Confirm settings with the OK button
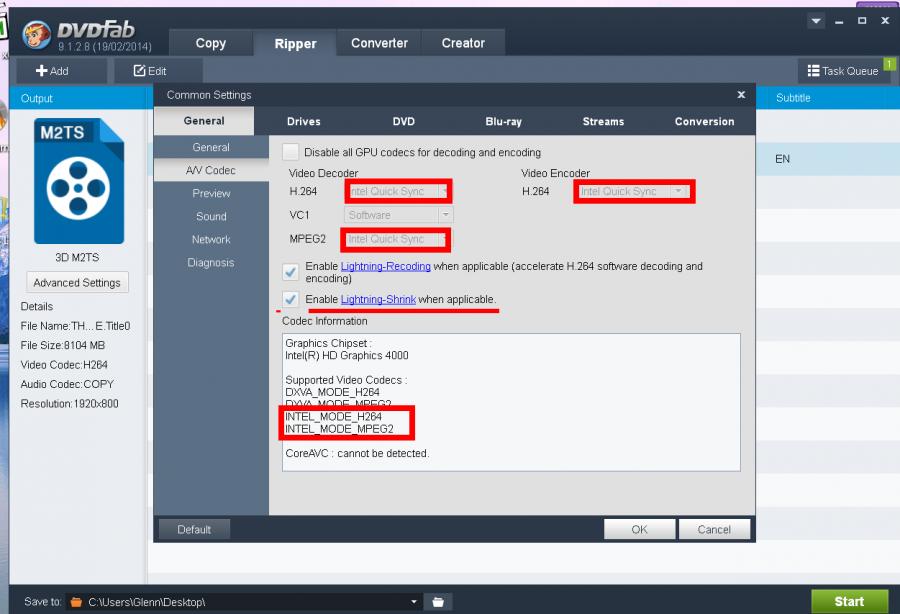Viewport: 900px width, 614px height. pos(639,529)
